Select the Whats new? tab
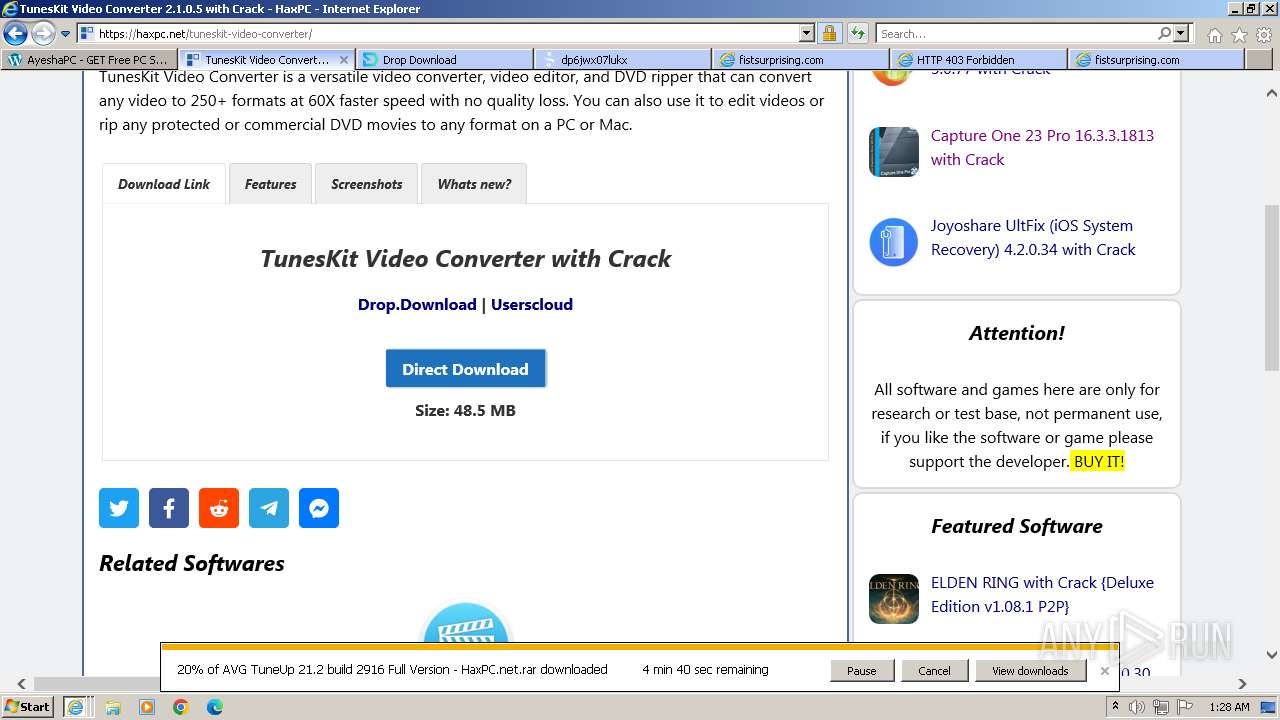 474,184
